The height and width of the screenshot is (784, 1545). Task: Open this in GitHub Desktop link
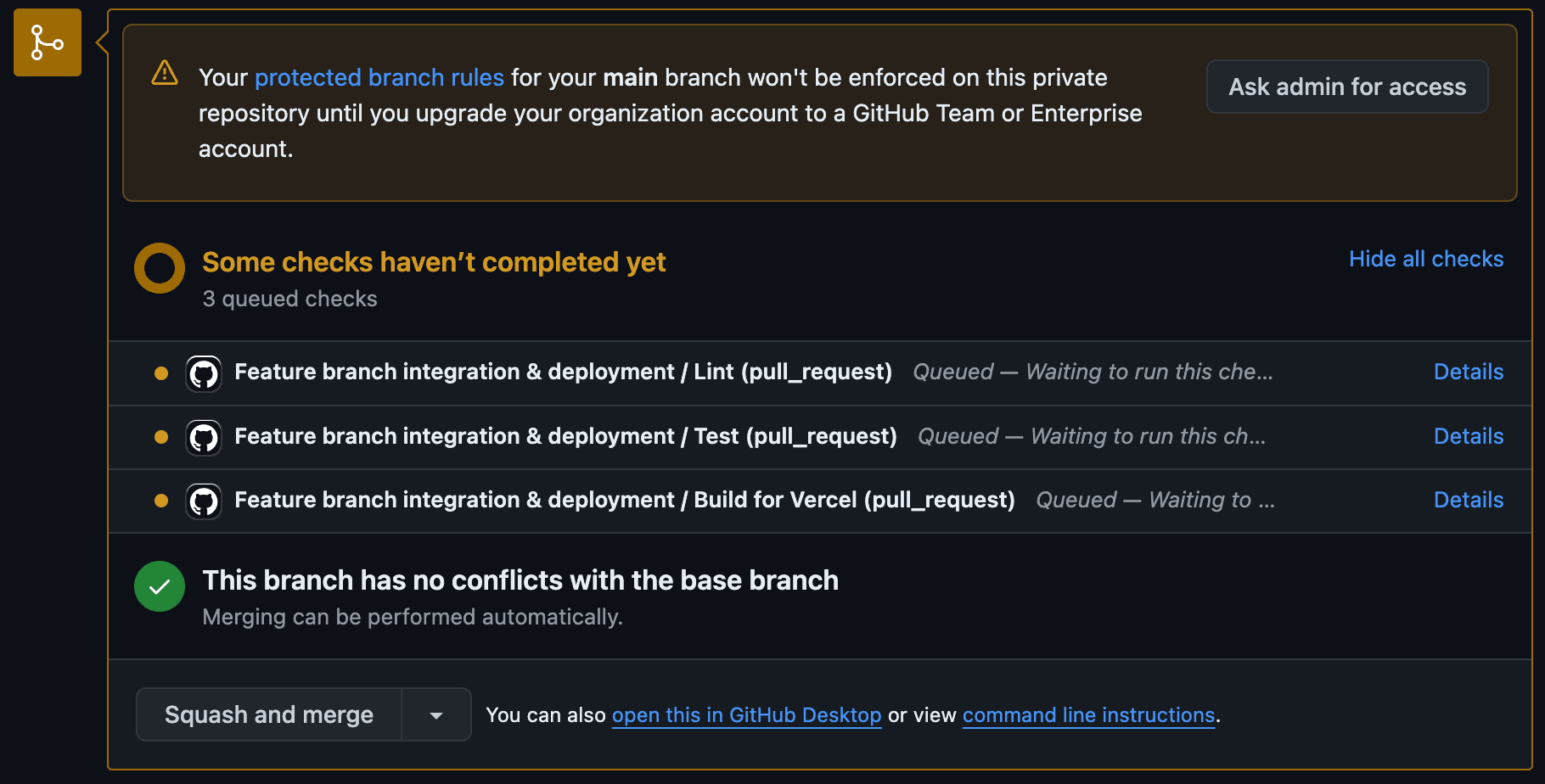746,715
